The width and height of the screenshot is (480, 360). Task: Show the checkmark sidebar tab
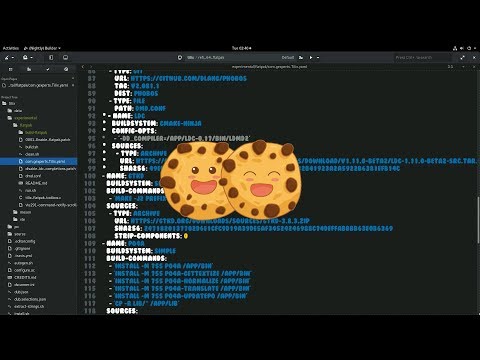tap(48, 69)
